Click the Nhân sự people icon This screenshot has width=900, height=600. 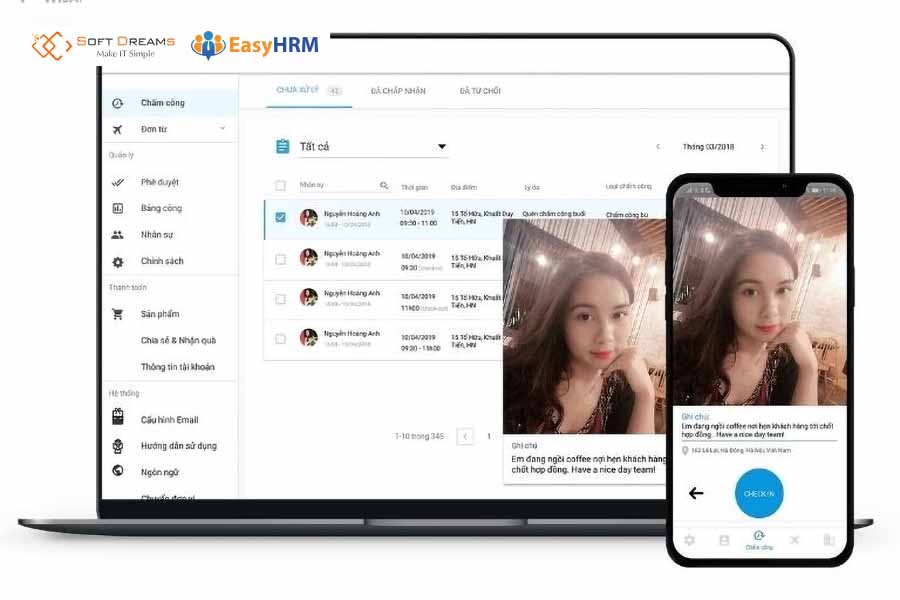click(118, 235)
